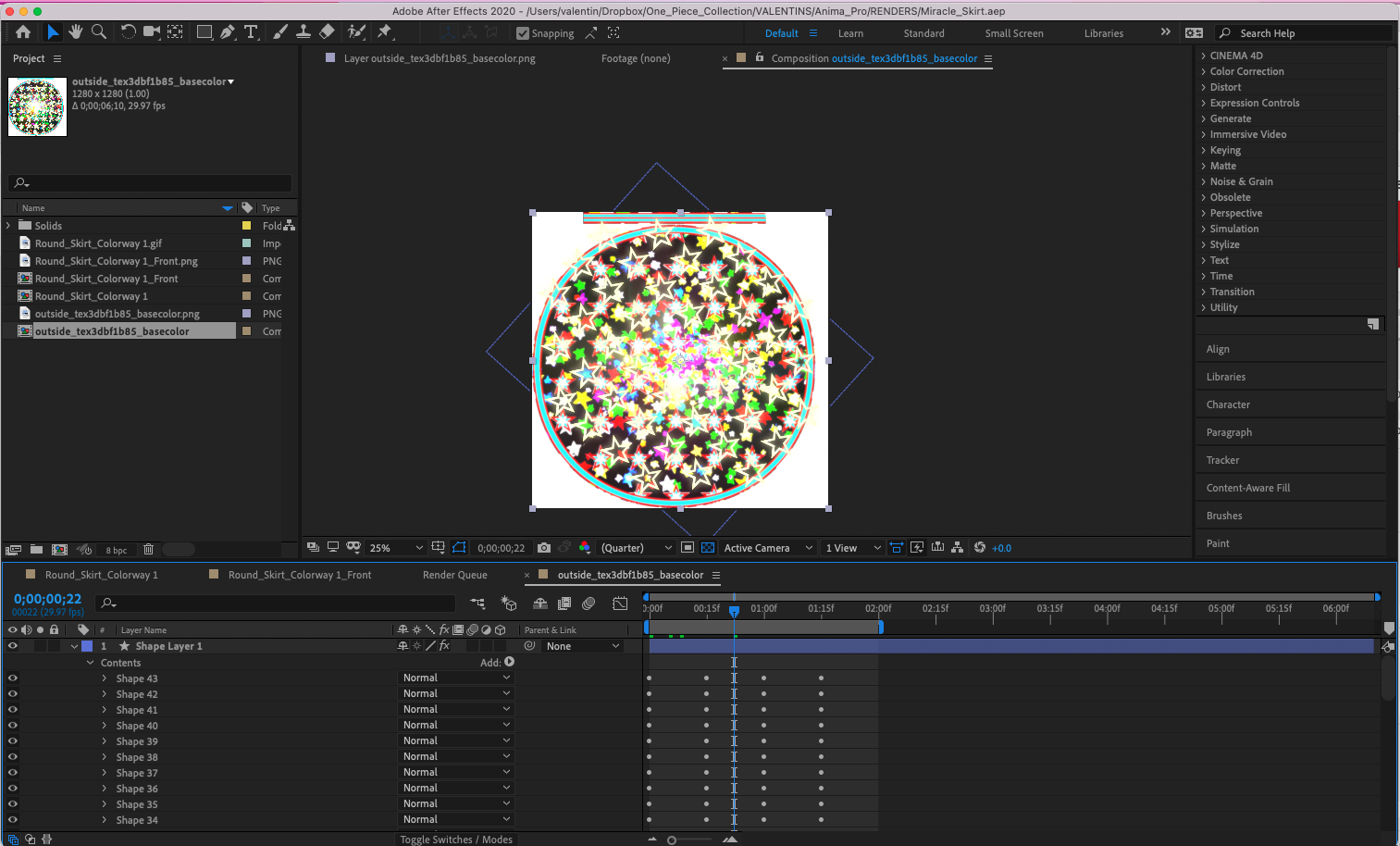
Task: Select the Type tool
Action: 251,32
